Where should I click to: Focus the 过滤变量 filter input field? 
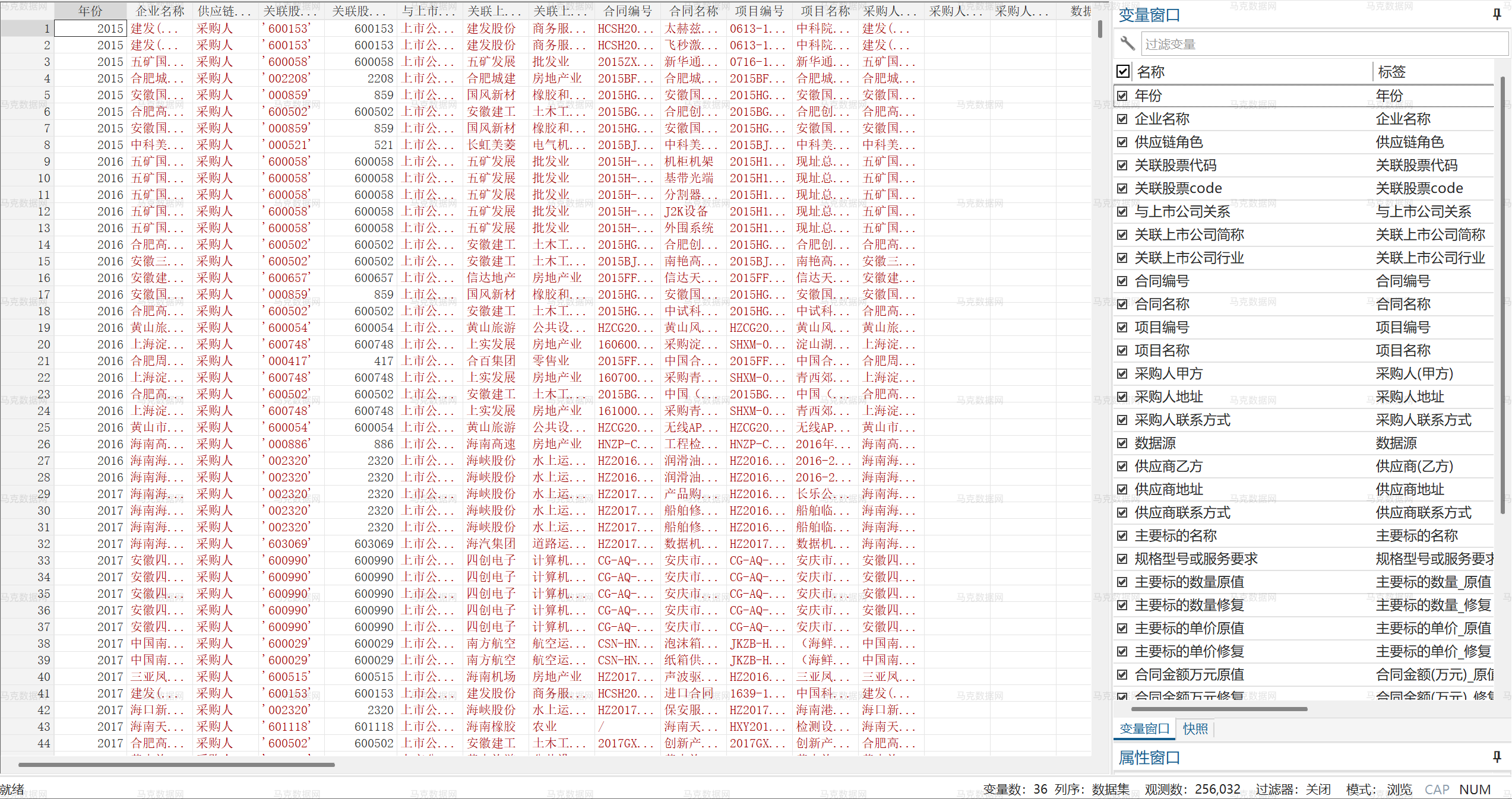click(1324, 44)
